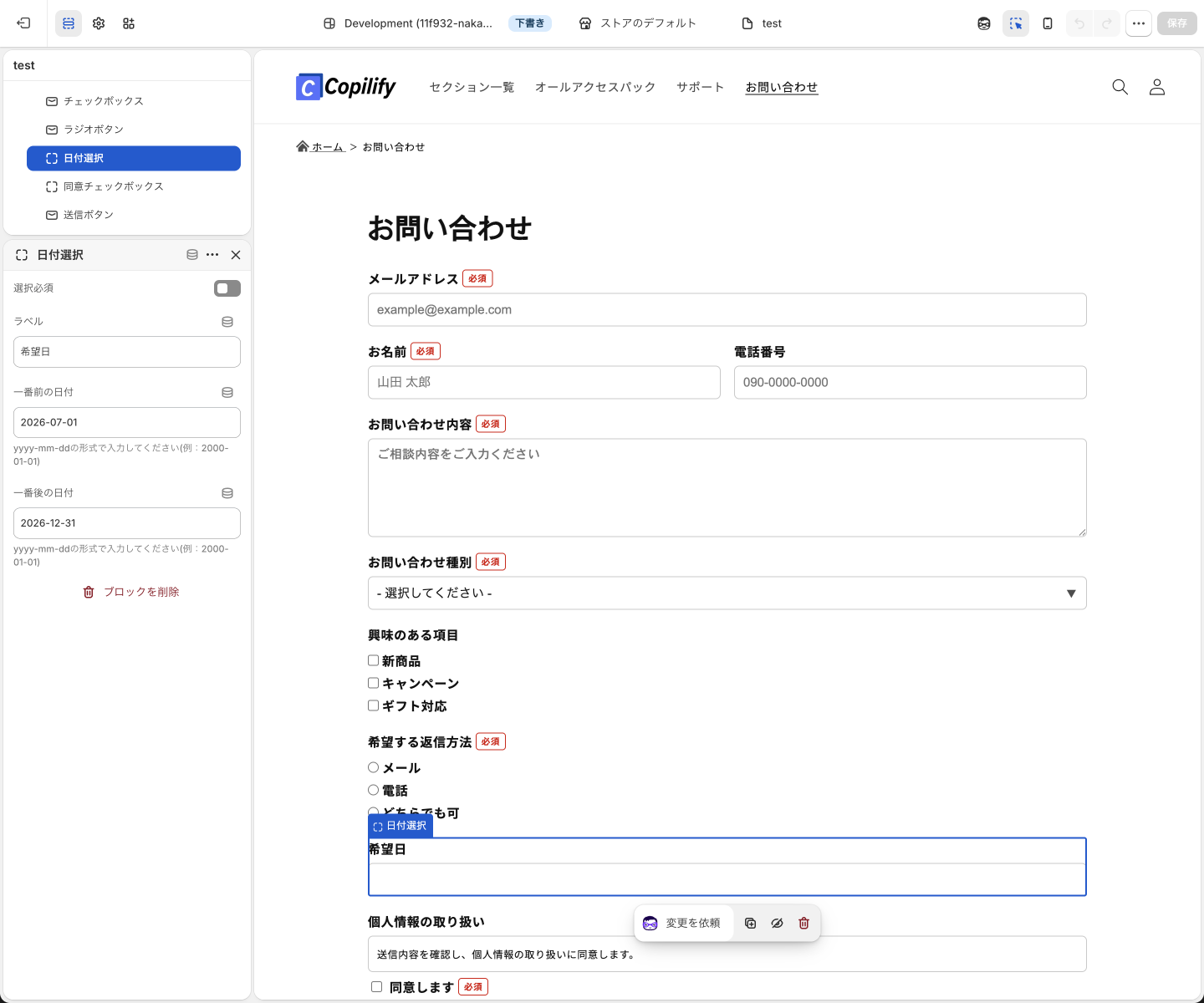Select the ラジオボタン block in sidebar
This screenshot has width=1204, height=1003.
pyautogui.click(x=134, y=130)
